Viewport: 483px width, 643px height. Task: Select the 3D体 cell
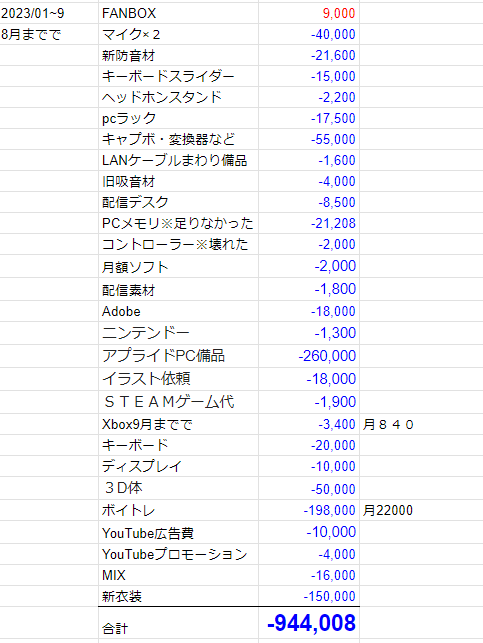point(178,488)
